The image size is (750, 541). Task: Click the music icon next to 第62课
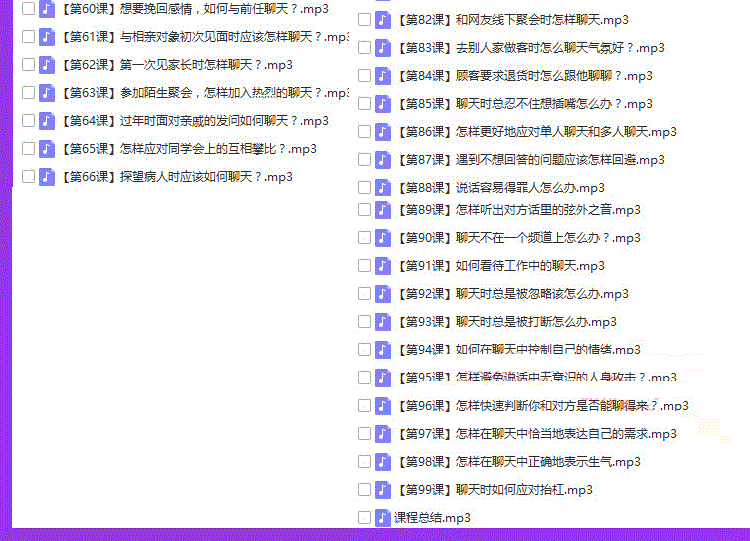tap(47, 65)
